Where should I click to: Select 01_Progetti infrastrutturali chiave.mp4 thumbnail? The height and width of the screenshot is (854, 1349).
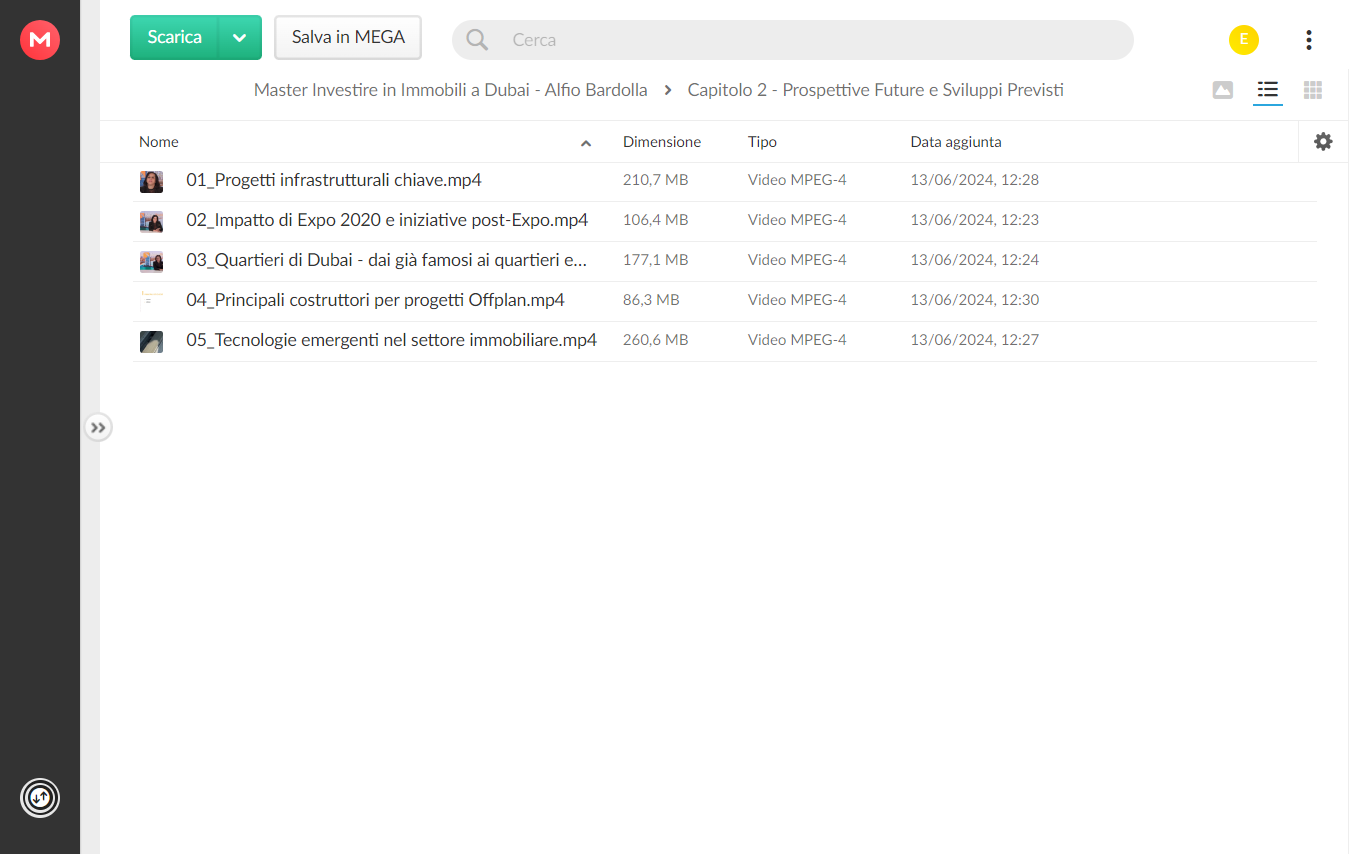click(151, 182)
